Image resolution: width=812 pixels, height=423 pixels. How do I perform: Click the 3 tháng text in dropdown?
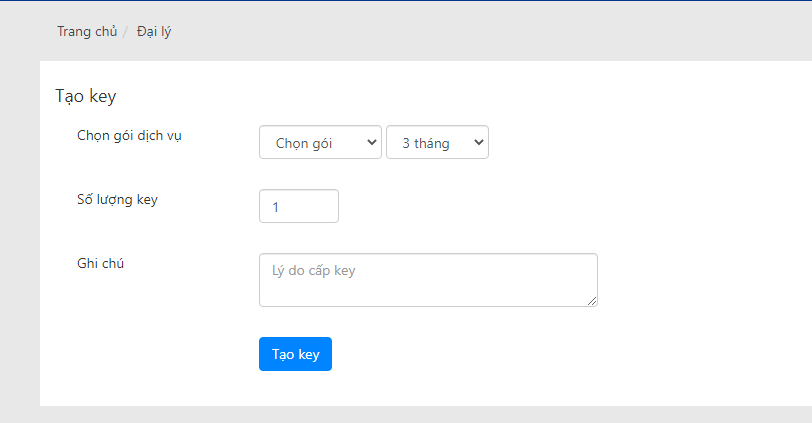(x=426, y=143)
